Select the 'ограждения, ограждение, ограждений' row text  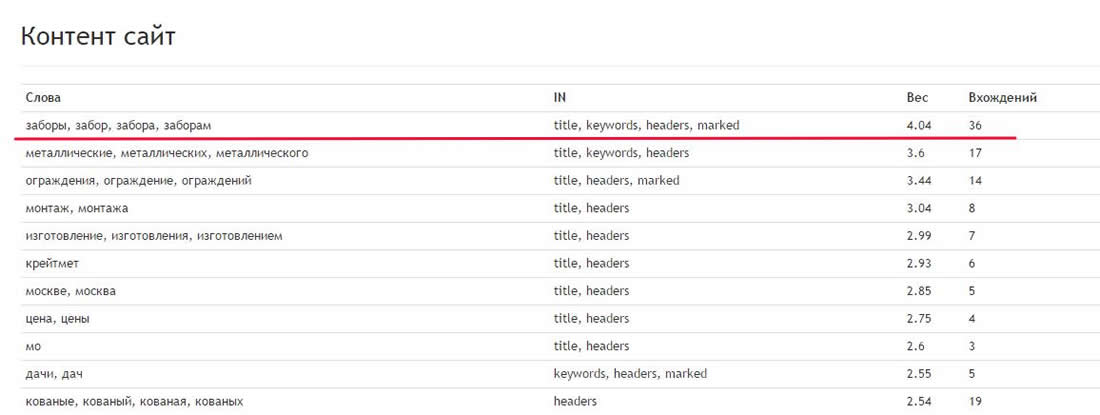[x=138, y=181]
